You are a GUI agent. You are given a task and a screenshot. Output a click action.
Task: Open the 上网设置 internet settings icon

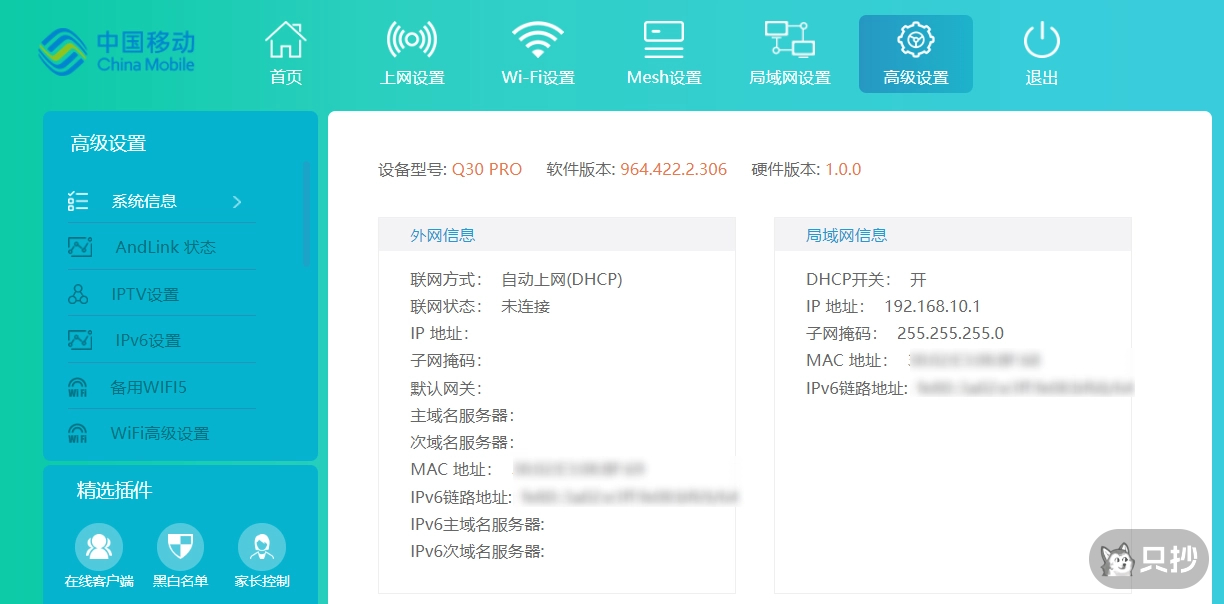(x=413, y=40)
